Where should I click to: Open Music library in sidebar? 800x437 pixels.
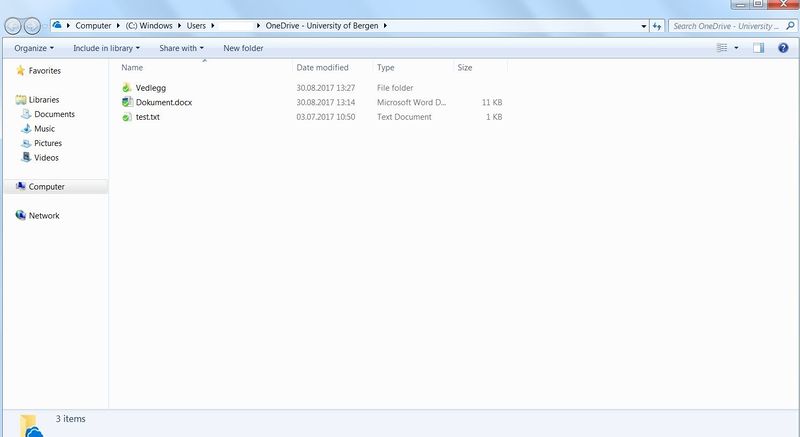(x=44, y=129)
